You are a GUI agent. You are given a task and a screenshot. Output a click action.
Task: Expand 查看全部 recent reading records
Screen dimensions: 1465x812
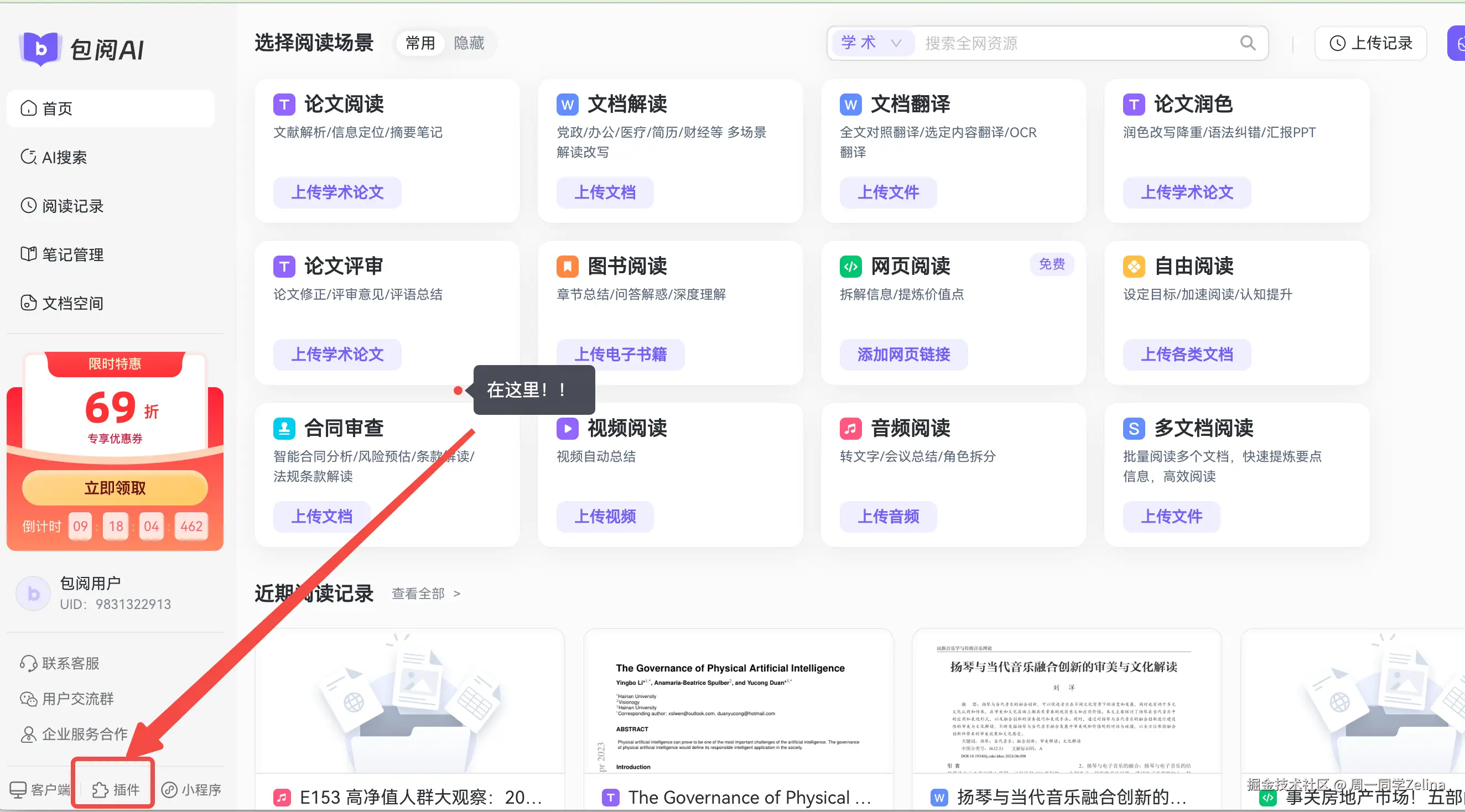pos(418,593)
